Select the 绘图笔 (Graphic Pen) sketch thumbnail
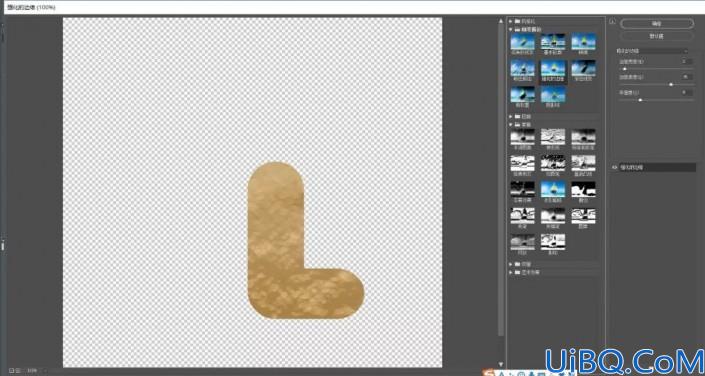 click(553, 163)
